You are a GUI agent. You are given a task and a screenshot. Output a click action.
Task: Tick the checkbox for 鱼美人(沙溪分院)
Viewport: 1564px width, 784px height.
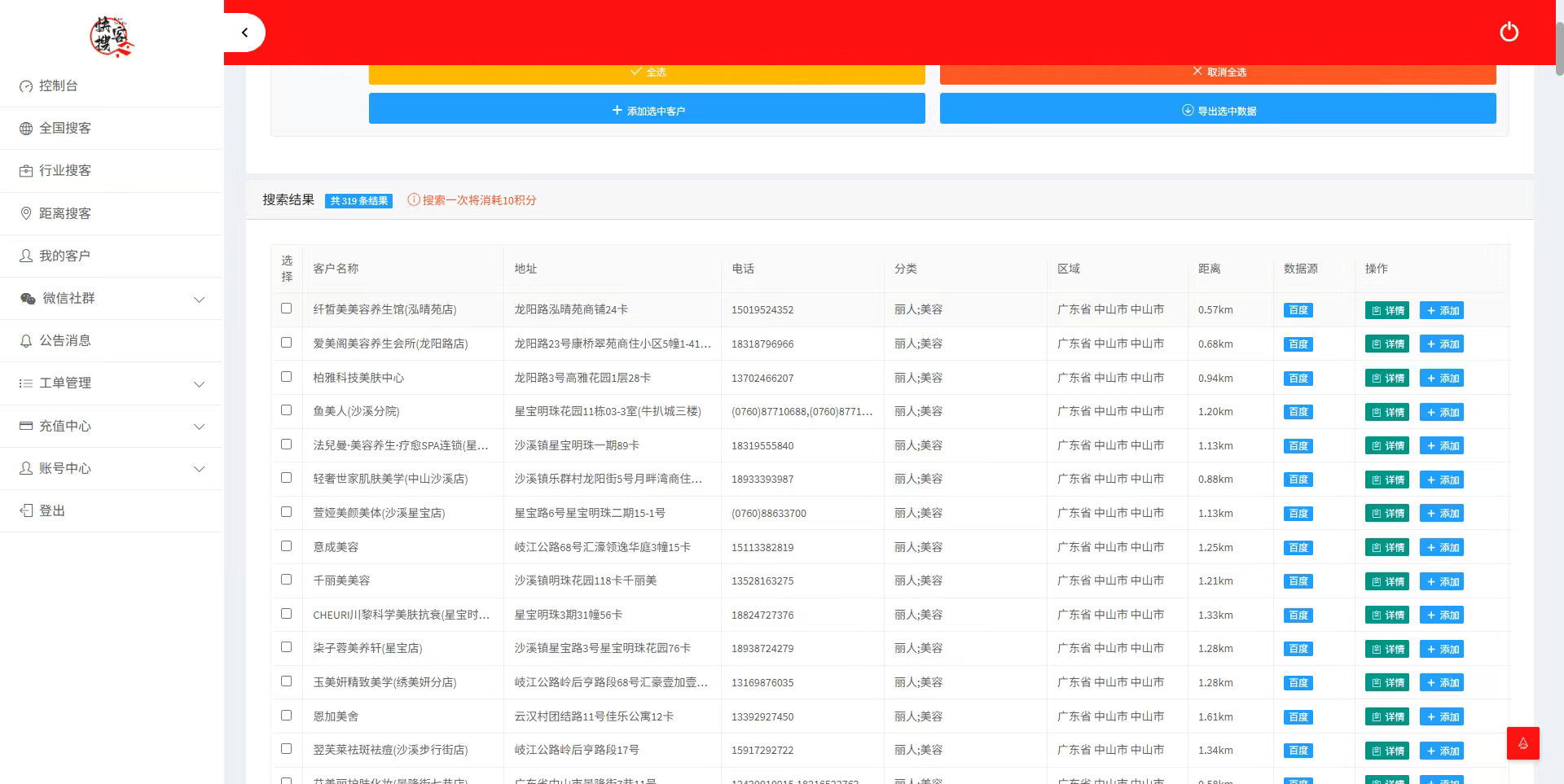[x=286, y=410]
